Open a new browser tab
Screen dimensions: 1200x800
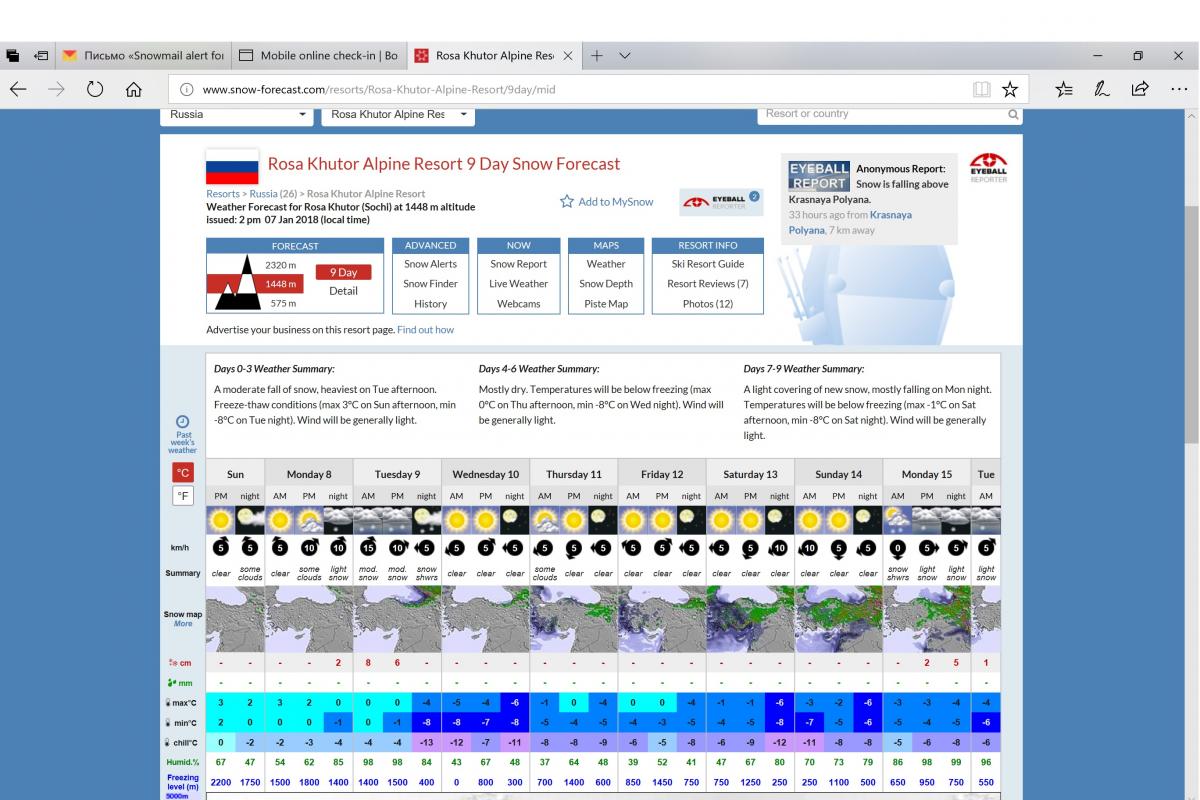(x=597, y=56)
